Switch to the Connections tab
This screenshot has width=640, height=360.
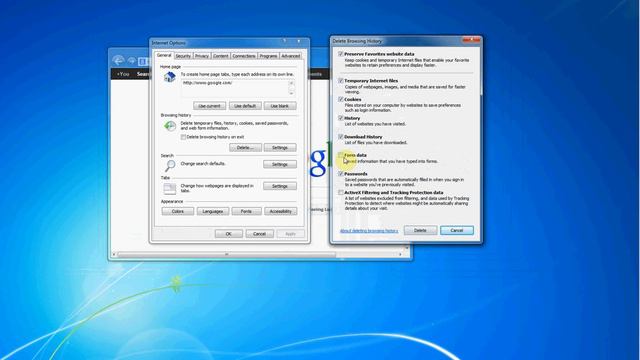point(244,56)
